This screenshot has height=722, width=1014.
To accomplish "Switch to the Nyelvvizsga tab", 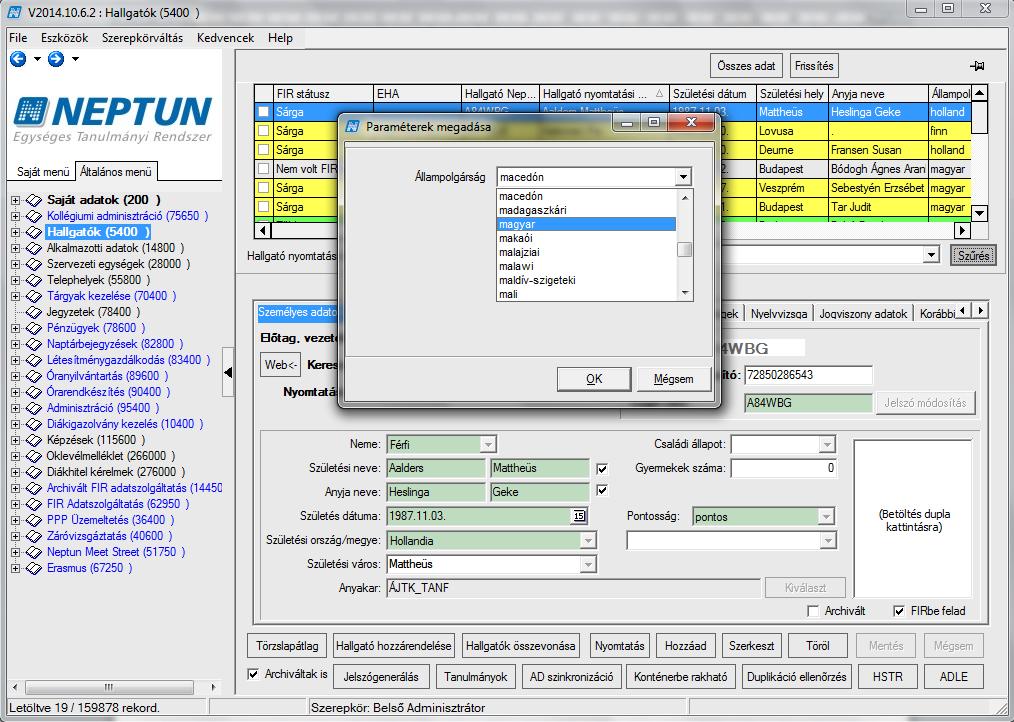I will [x=779, y=313].
